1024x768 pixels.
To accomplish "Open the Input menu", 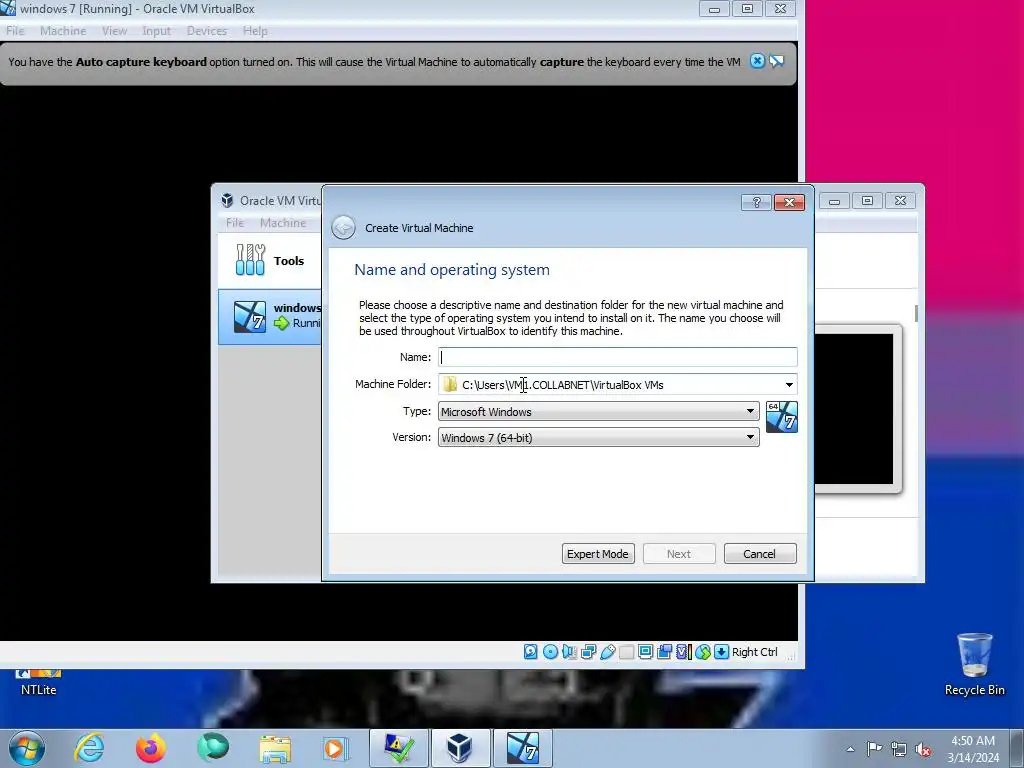I will pos(156,31).
